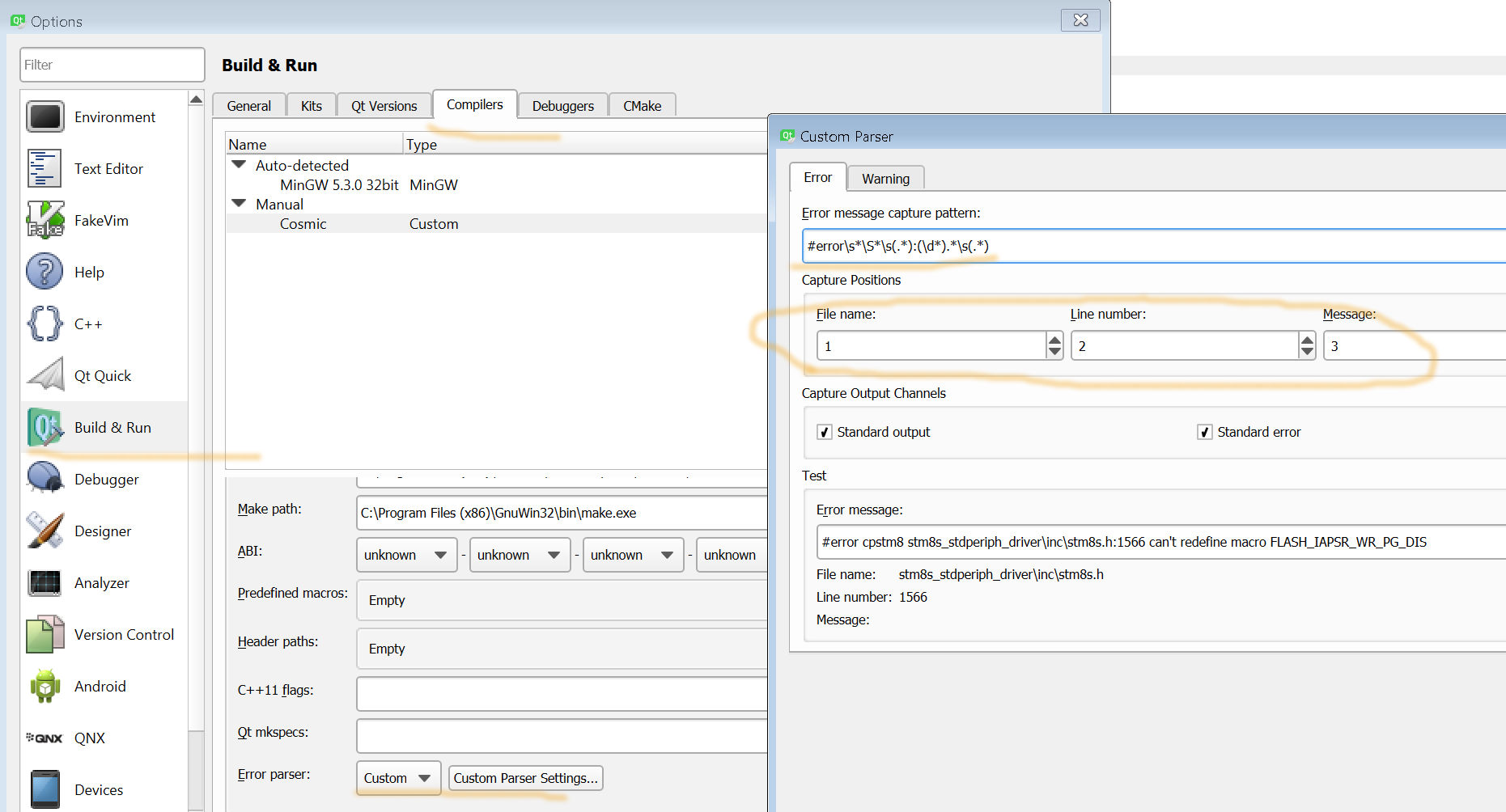The image size is (1506, 812).
Task: Click the sidebar scroll up arrow
Action: click(x=196, y=99)
